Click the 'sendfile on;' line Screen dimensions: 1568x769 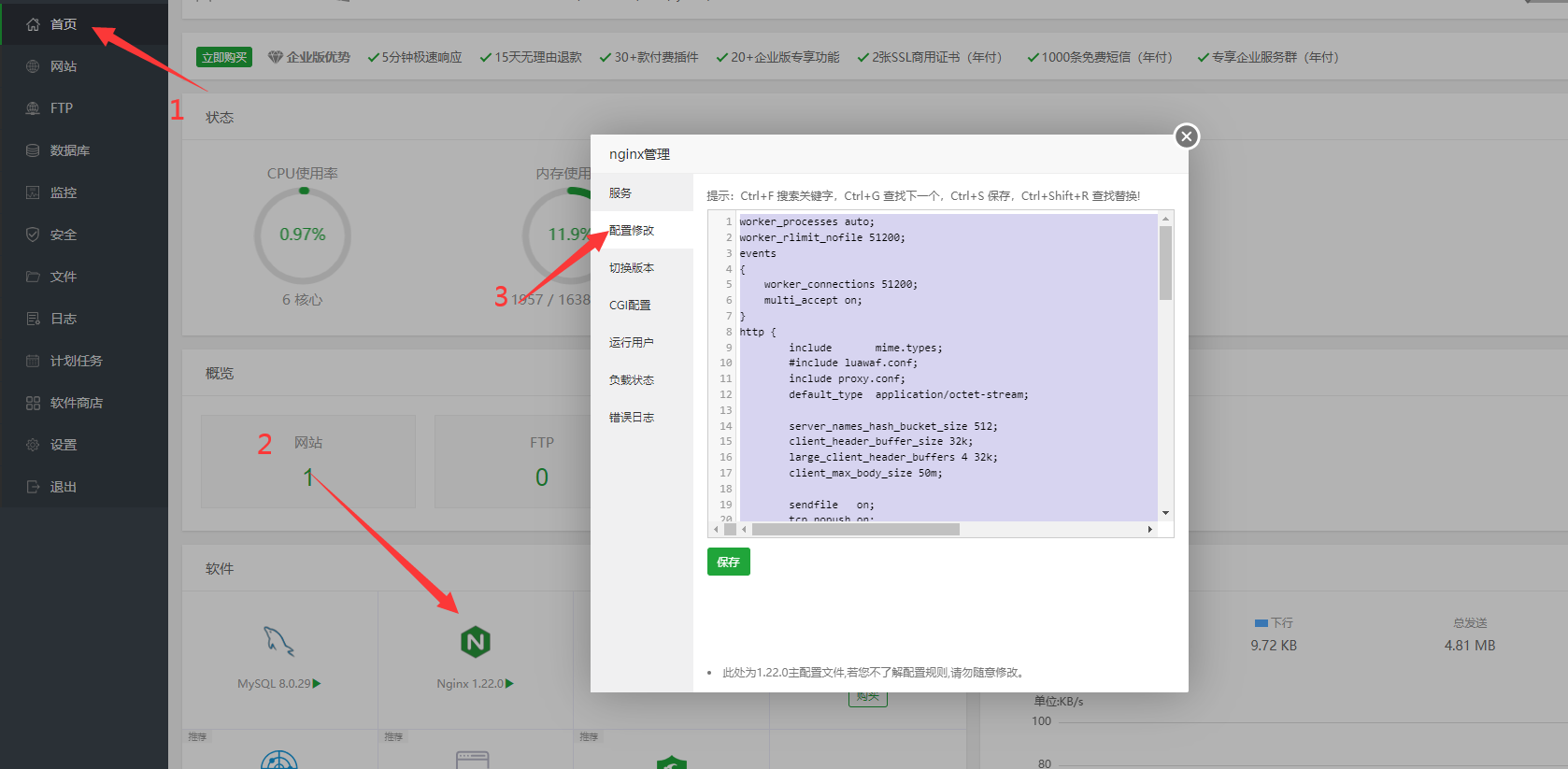(832, 506)
